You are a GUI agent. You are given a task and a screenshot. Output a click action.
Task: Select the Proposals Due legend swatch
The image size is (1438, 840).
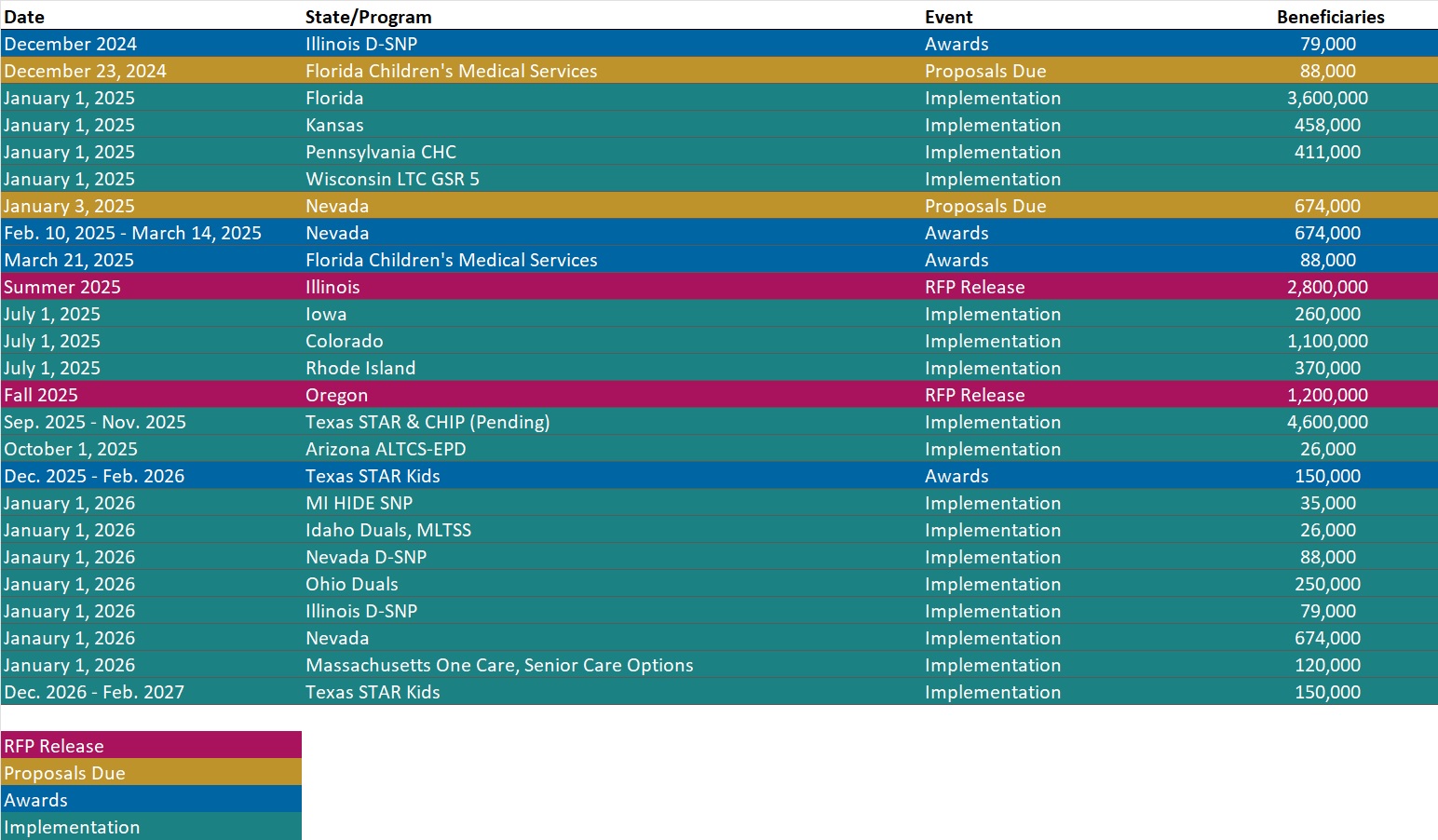pyautogui.click(x=151, y=772)
